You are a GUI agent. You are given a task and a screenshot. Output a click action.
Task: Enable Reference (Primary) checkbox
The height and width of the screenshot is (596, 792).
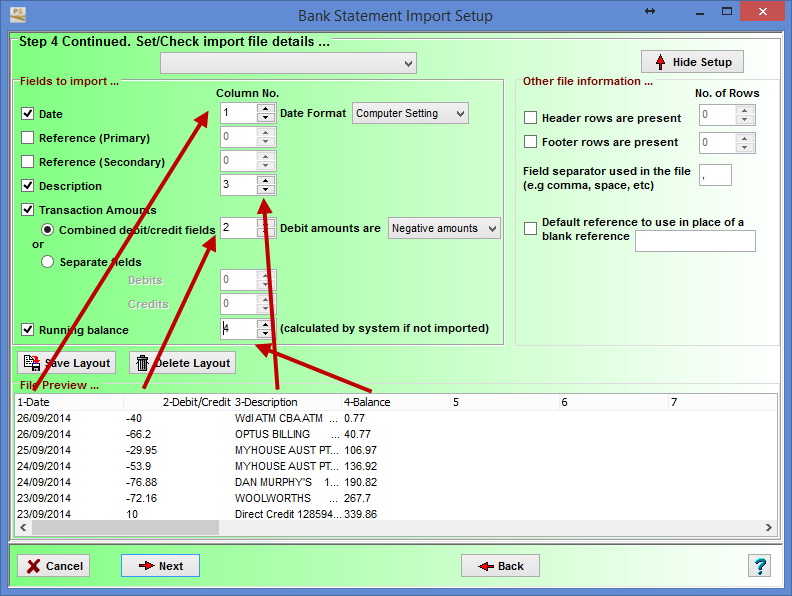pos(28,138)
